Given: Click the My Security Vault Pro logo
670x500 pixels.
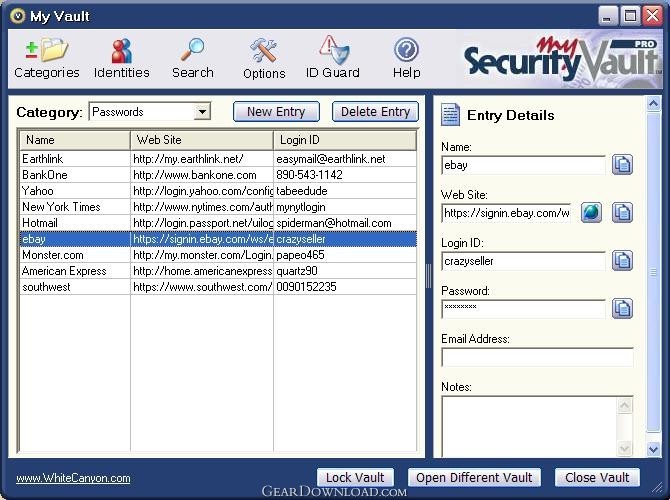Looking at the screenshot, I should point(561,60).
